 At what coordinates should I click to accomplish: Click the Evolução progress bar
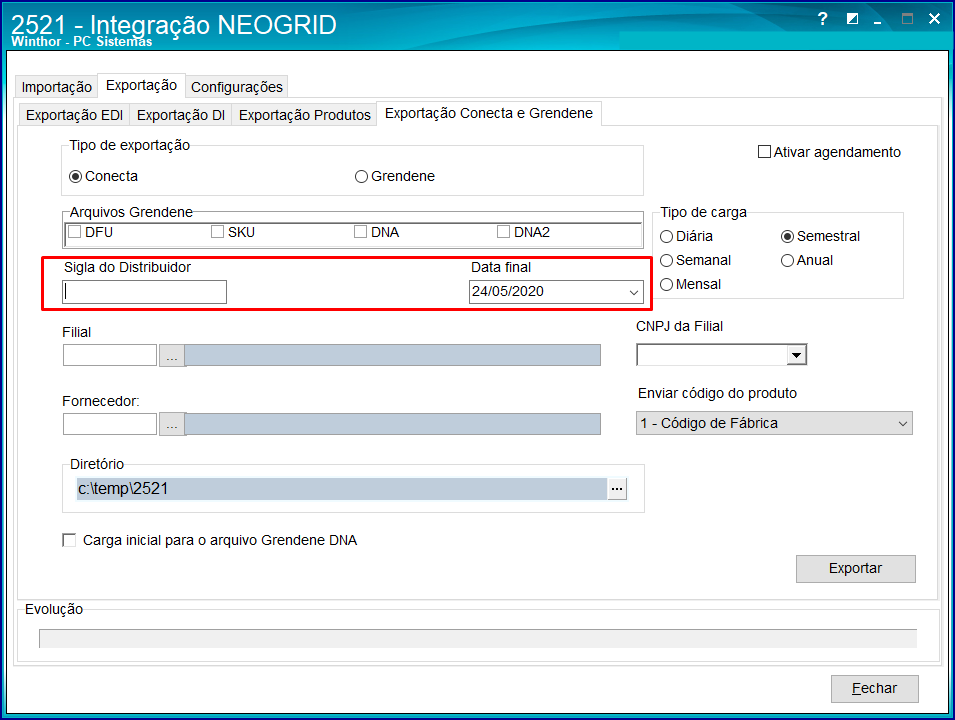point(478,638)
